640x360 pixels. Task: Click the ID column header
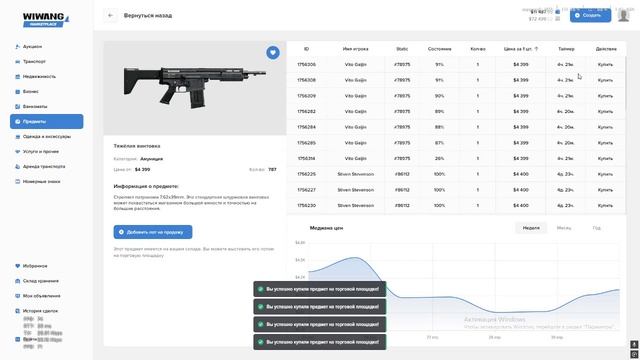click(x=306, y=49)
